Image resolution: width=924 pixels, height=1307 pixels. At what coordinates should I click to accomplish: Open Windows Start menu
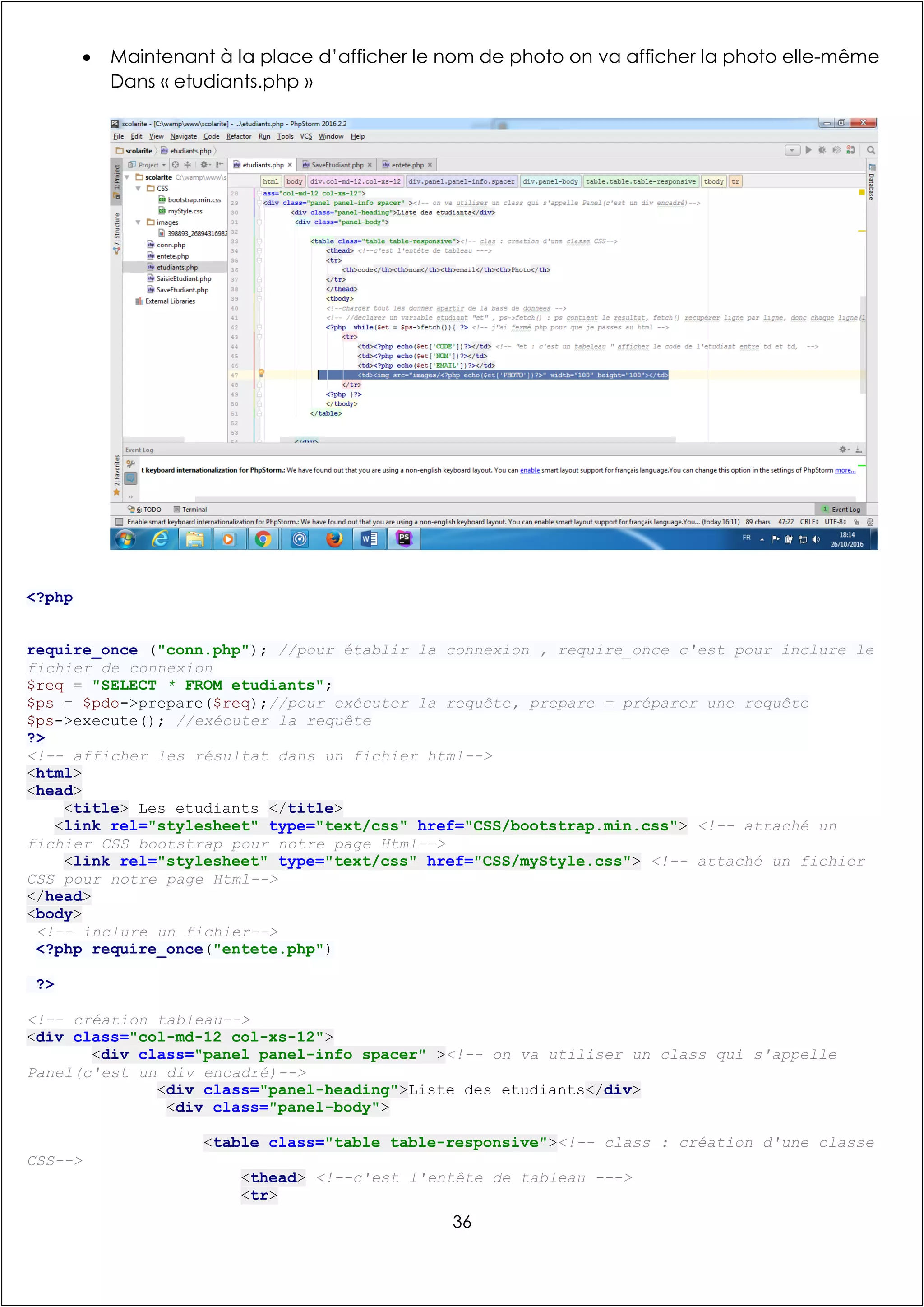125,538
